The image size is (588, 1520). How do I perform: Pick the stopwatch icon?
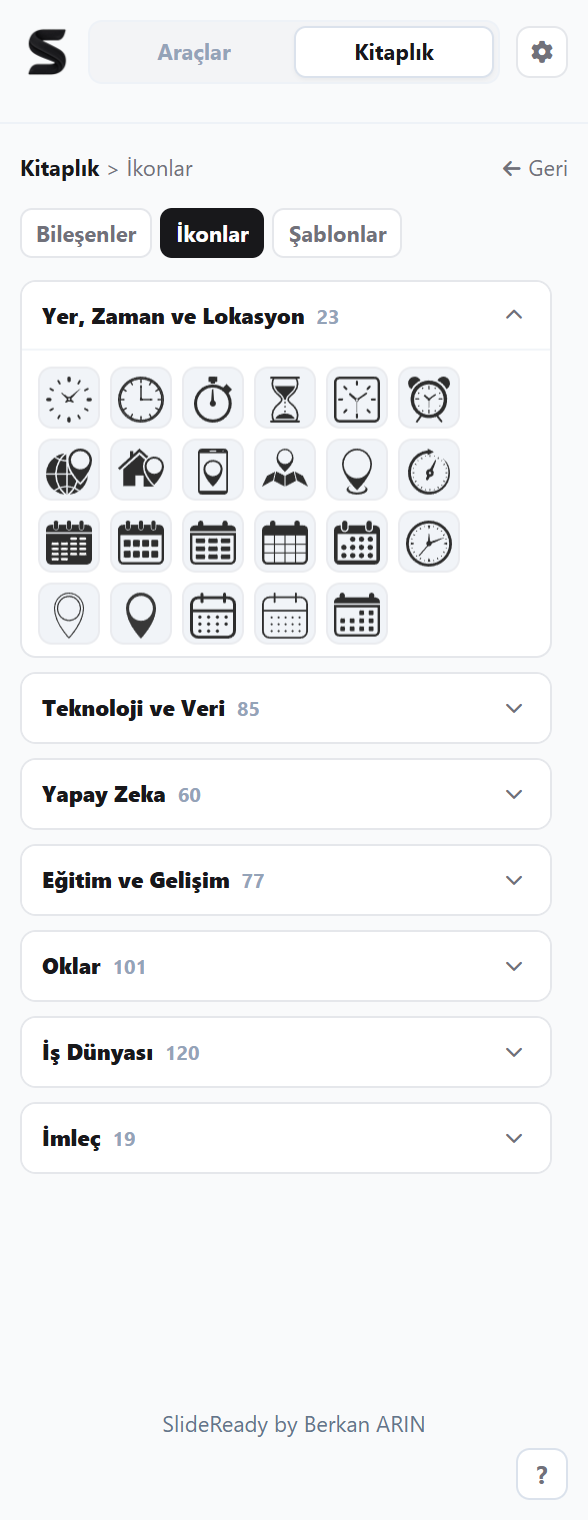pyautogui.click(x=213, y=398)
